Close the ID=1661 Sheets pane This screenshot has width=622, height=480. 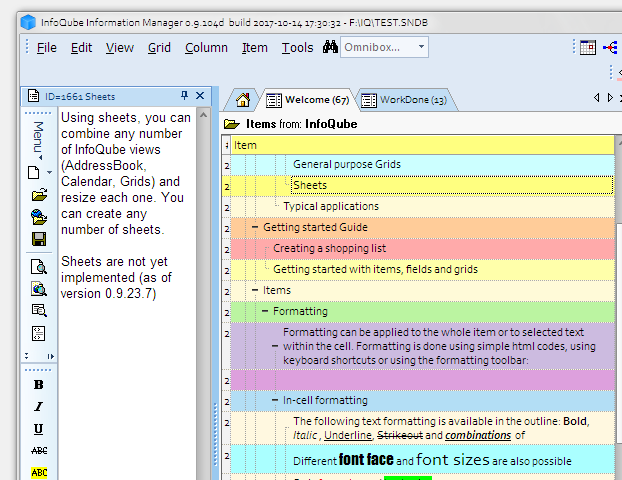point(200,96)
